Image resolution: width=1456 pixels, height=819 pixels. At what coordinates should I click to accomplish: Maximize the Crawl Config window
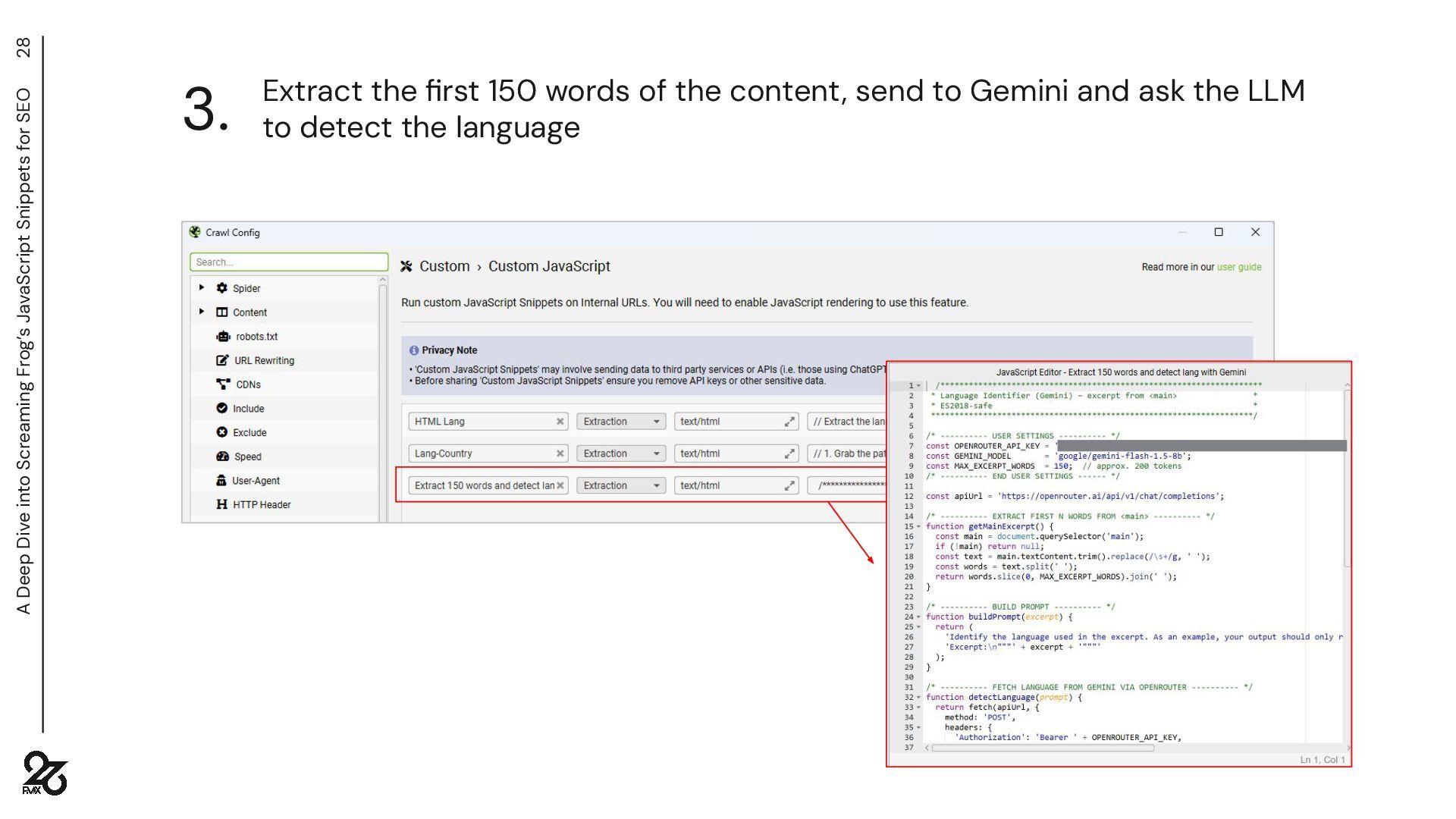tap(1219, 232)
